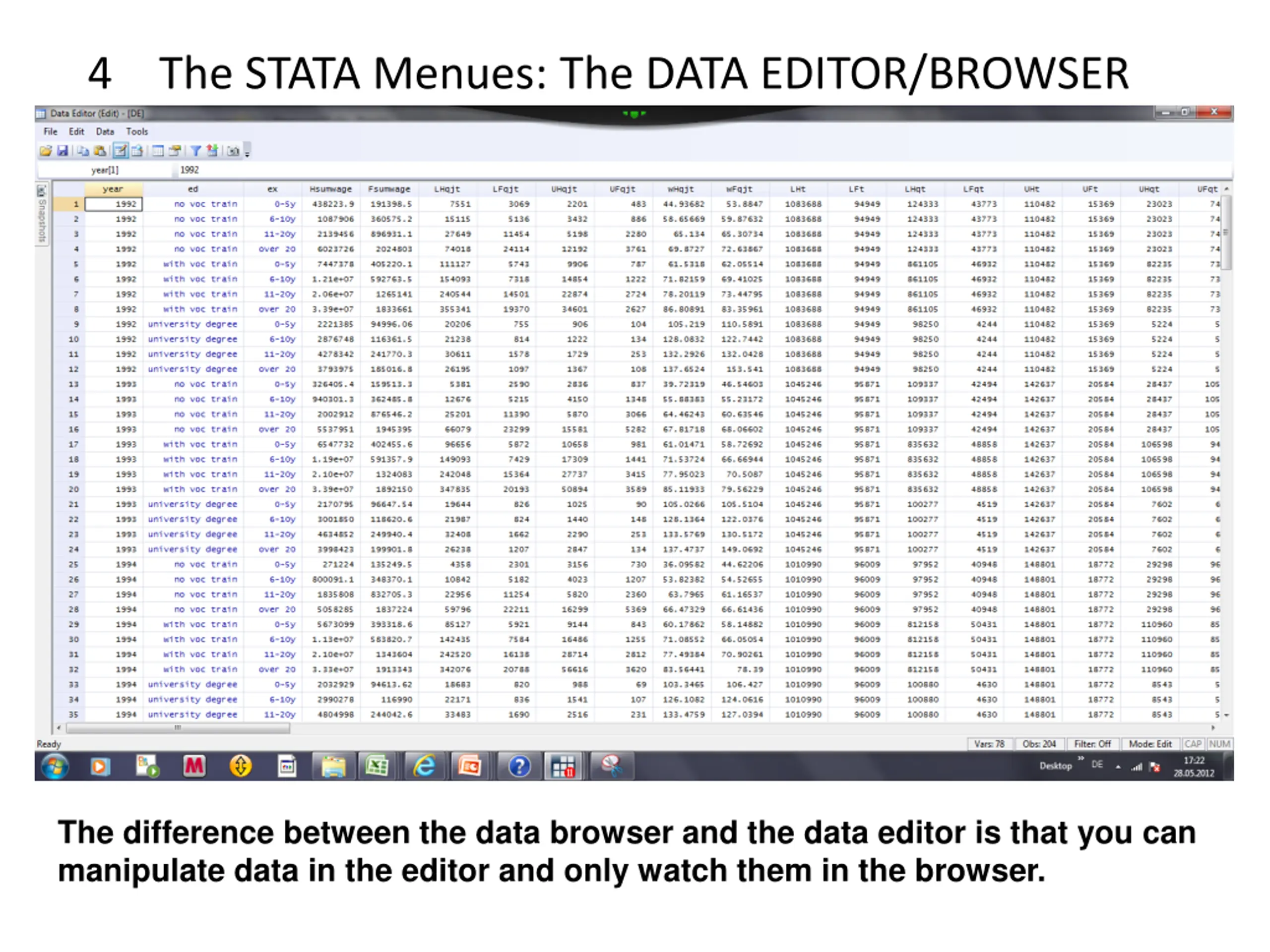Click the 'Mode: Edit' status indicator
The width and height of the screenshot is (1270, 952).
(1150, 744)
